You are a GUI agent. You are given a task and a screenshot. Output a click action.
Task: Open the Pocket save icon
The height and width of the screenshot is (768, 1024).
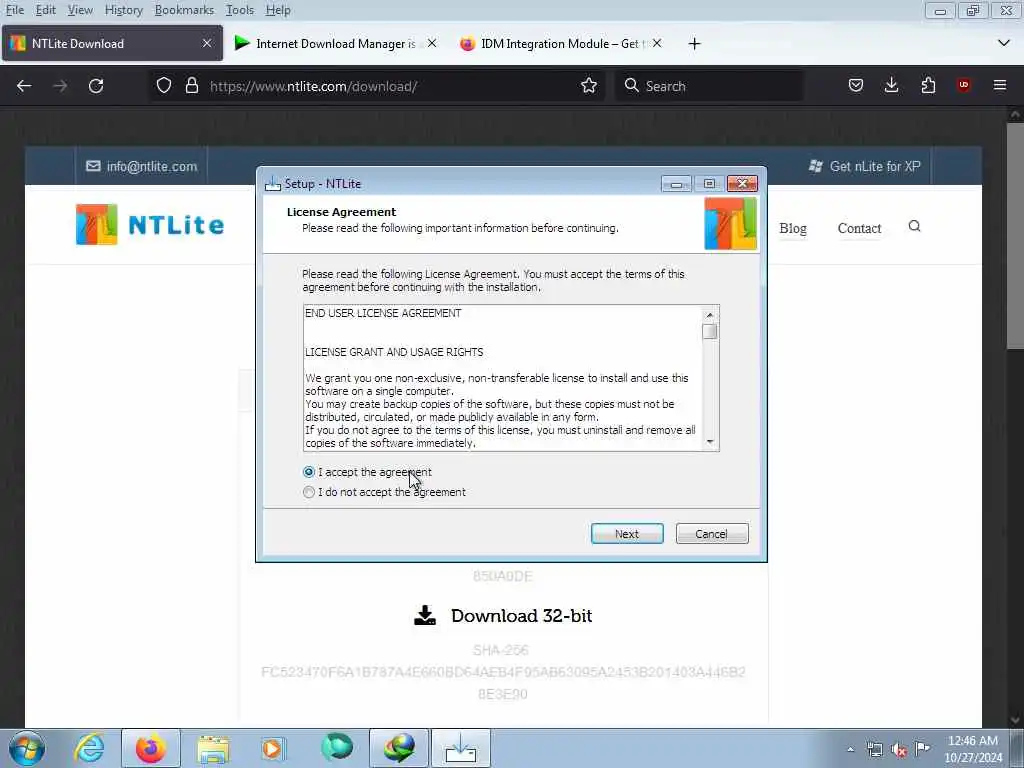pos(856,86)
